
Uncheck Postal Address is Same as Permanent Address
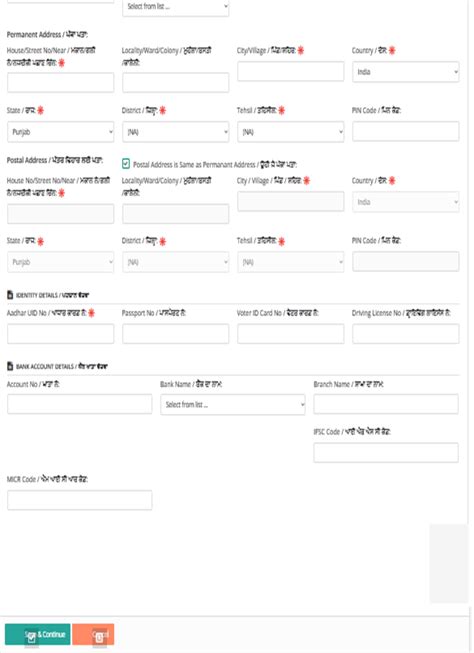pos(126,164)
